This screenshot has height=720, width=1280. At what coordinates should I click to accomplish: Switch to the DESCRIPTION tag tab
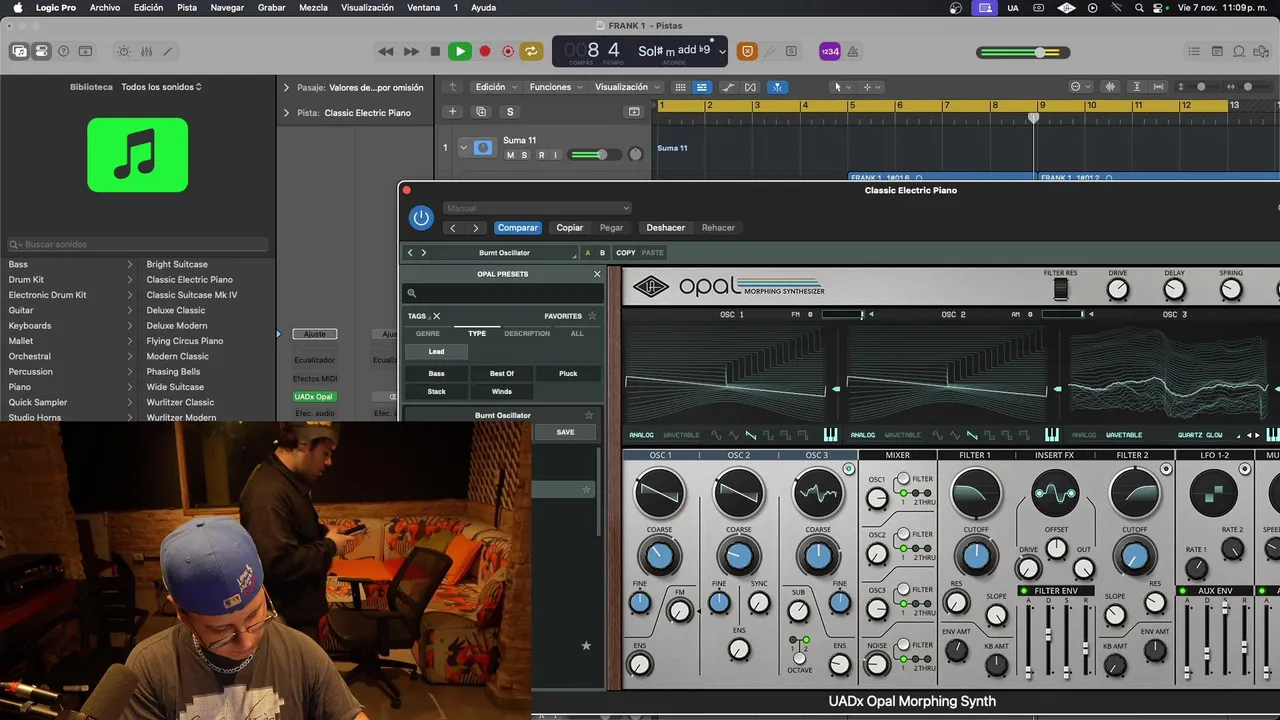coord(527,333)
